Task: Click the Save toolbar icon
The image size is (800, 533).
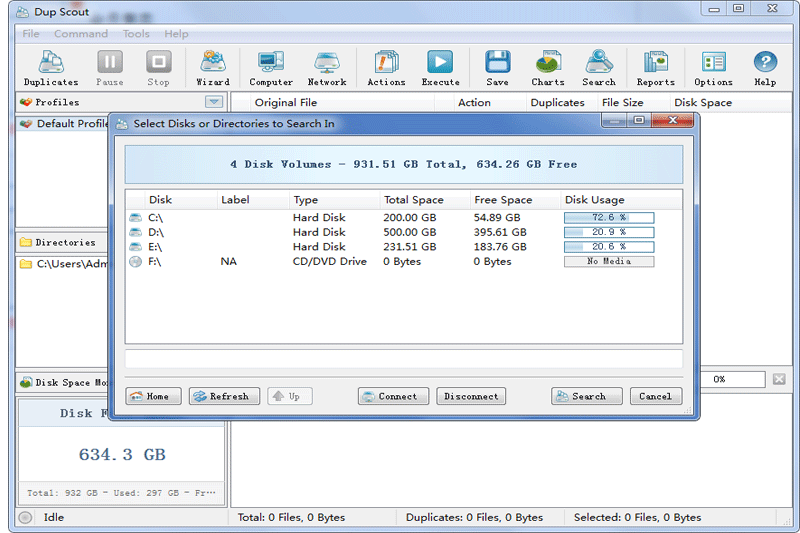Action: pos(497,68)
